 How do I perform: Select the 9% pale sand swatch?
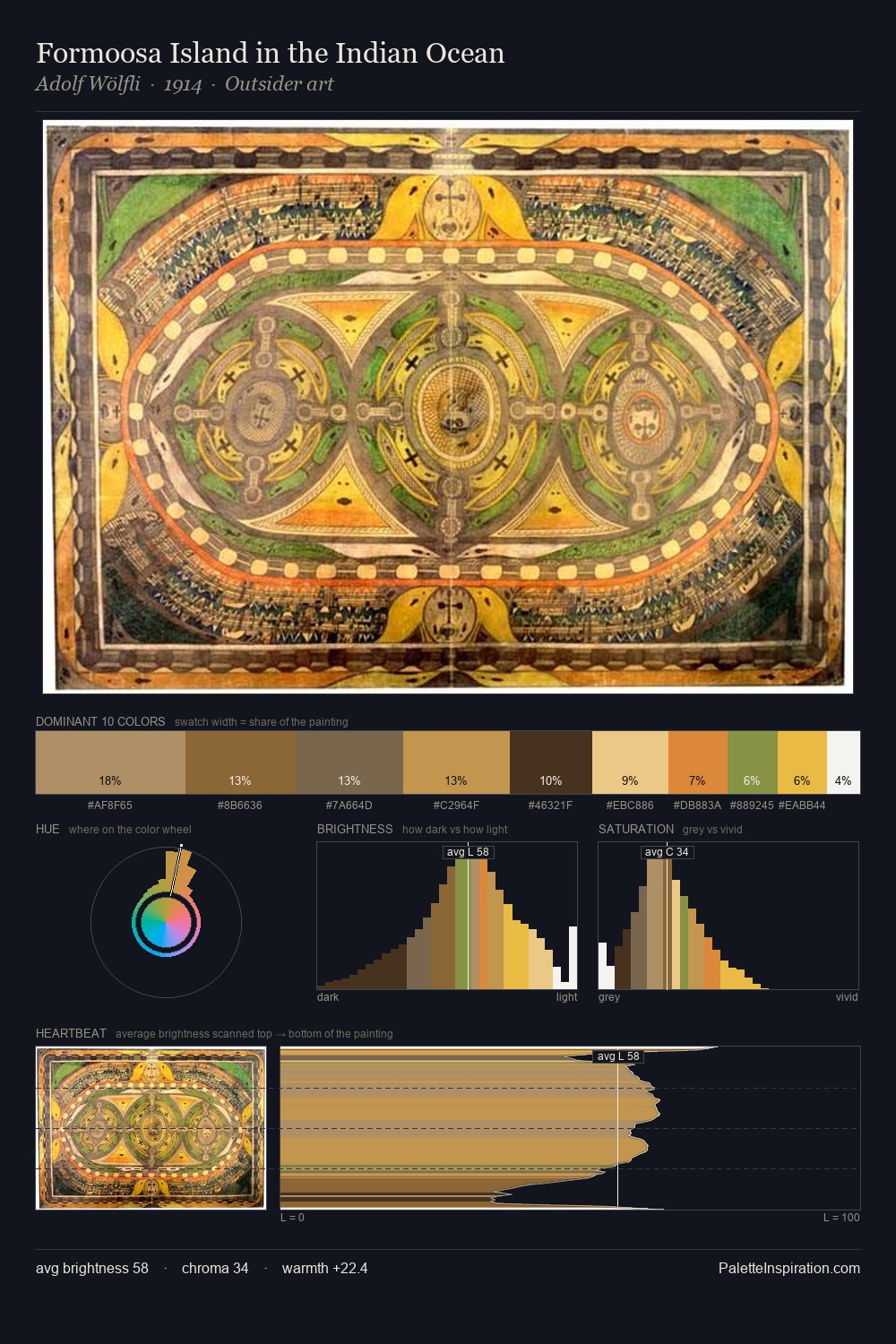coord(630,762)
